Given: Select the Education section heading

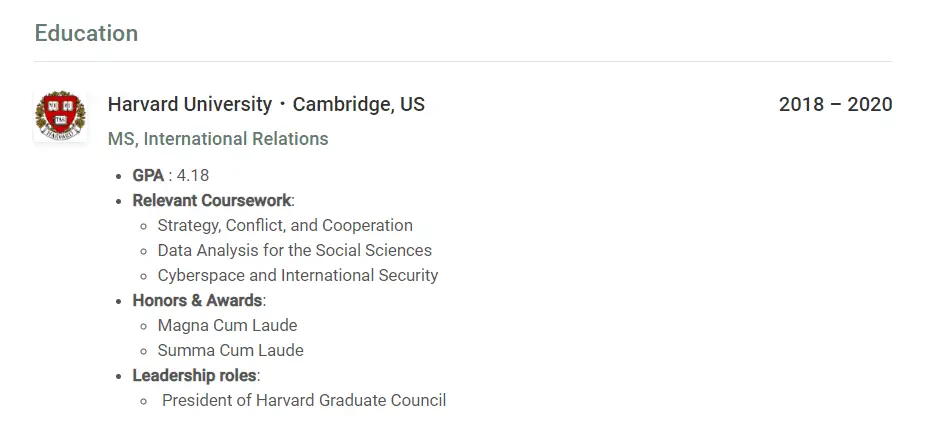Looking at the screenshot, I should click(x=86, y=33).
